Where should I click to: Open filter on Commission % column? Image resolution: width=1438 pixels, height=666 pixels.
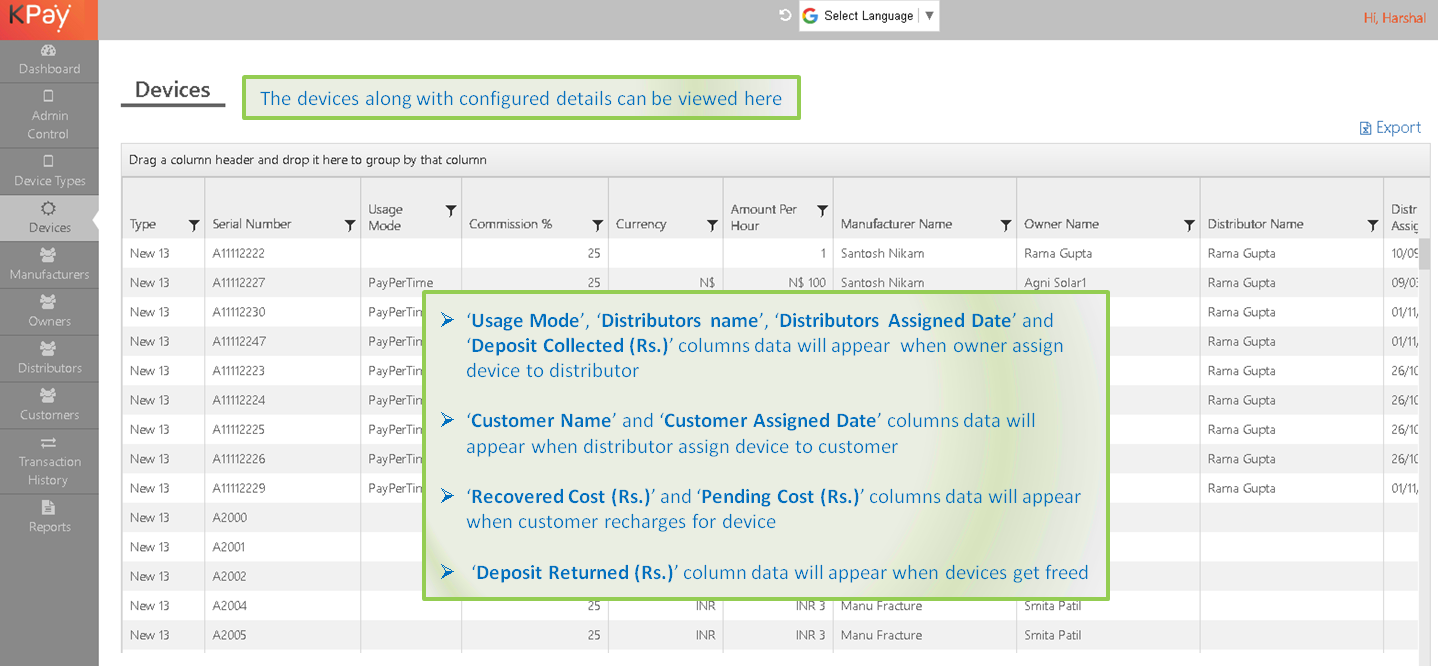pyautogui.click(x=598, y=225)
